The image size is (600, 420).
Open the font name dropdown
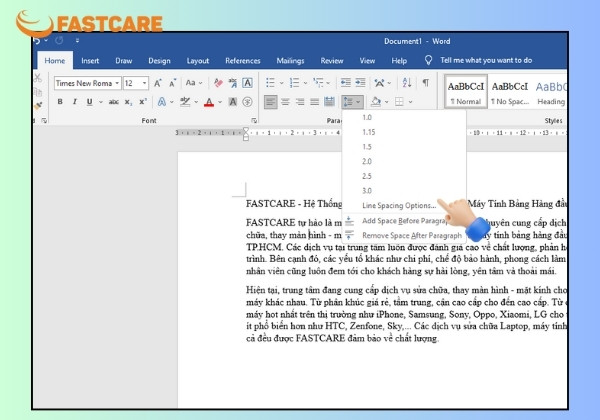[117, 83]
